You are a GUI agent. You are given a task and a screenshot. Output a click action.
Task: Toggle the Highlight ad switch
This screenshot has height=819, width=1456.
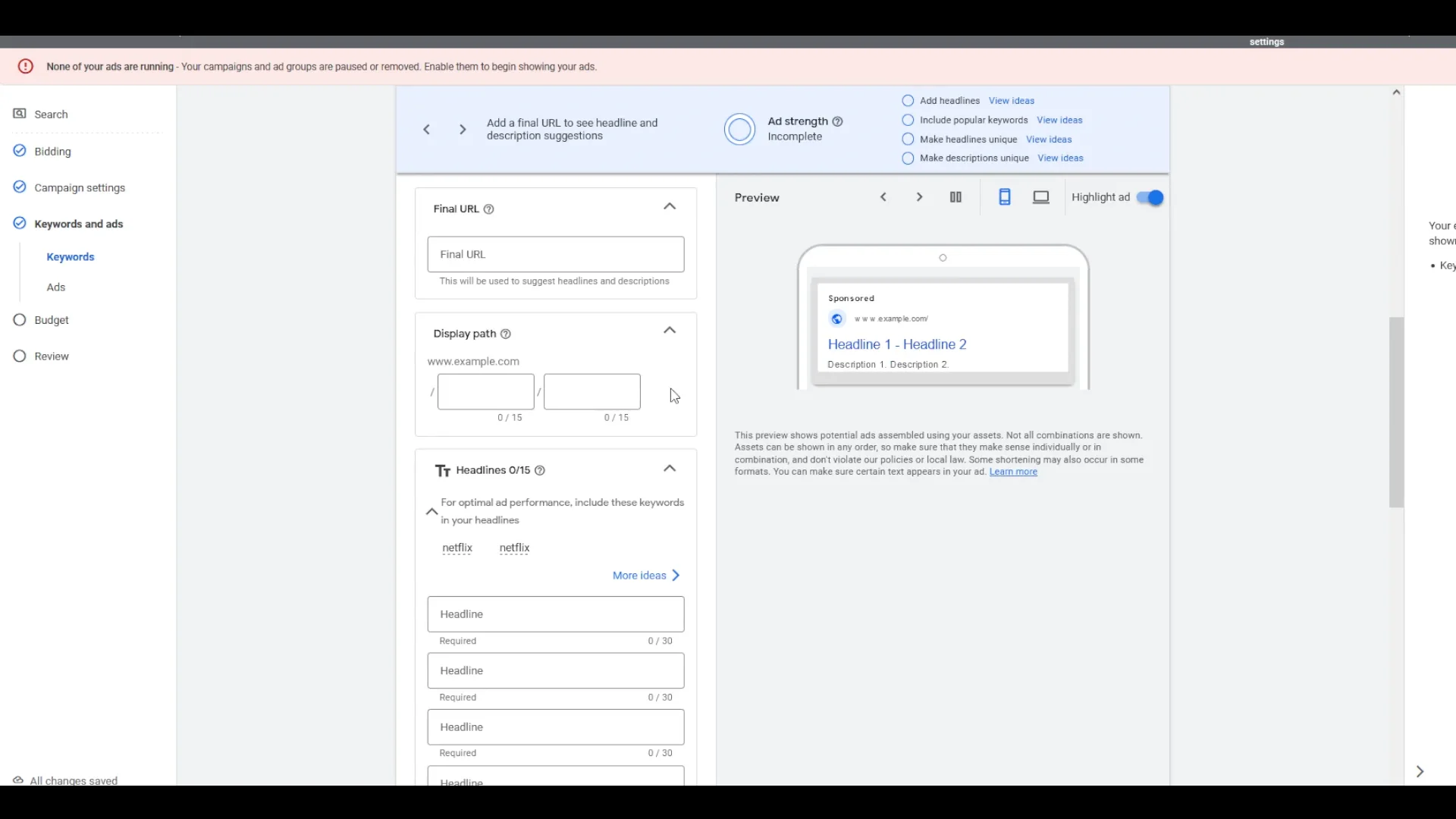coord(1150,198)
